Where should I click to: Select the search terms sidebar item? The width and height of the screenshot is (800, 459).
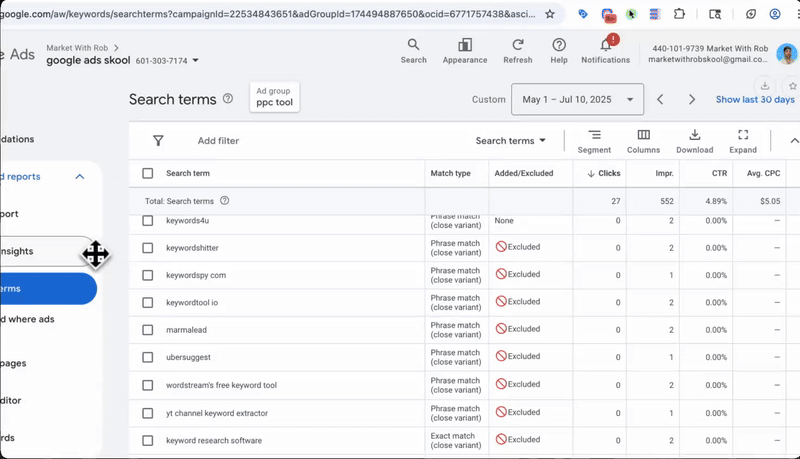pyautogui.click(x=47, y=289)
